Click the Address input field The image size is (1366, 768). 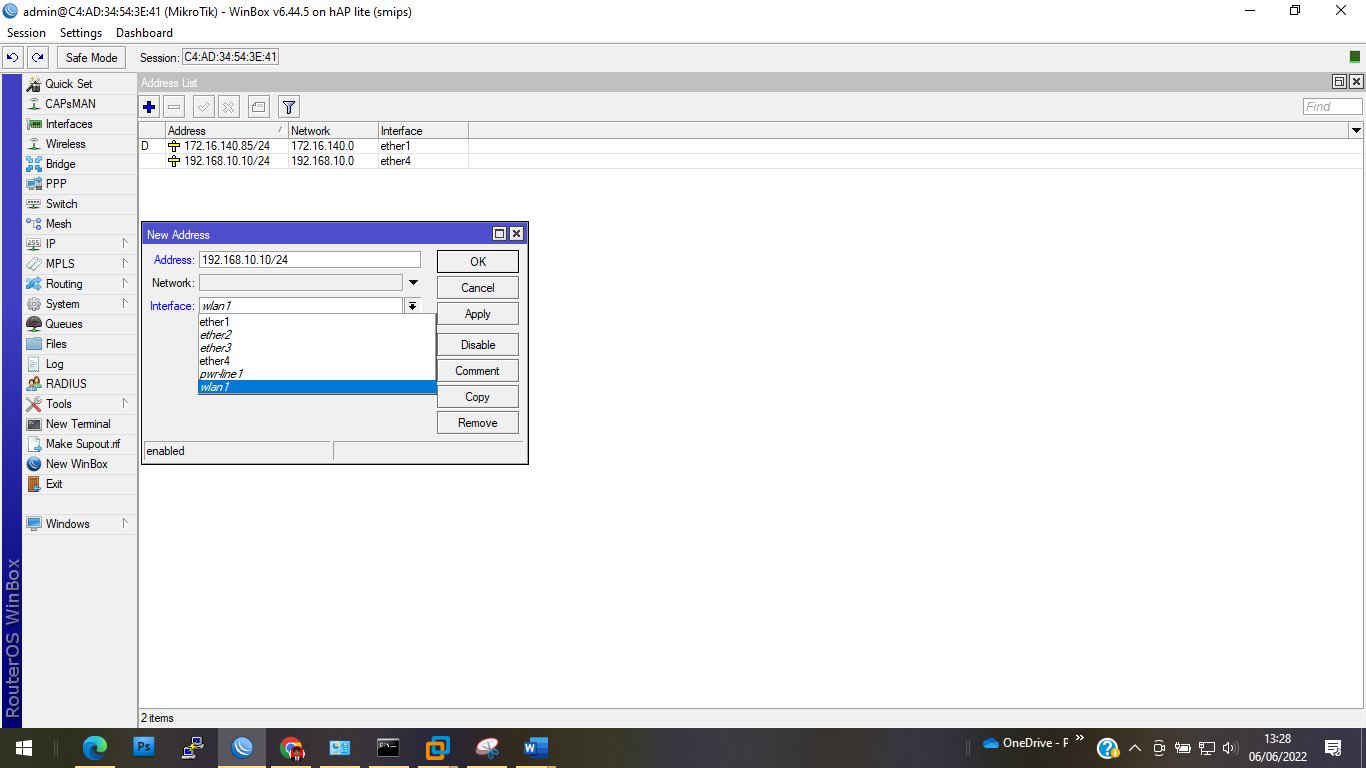point(310,260)
